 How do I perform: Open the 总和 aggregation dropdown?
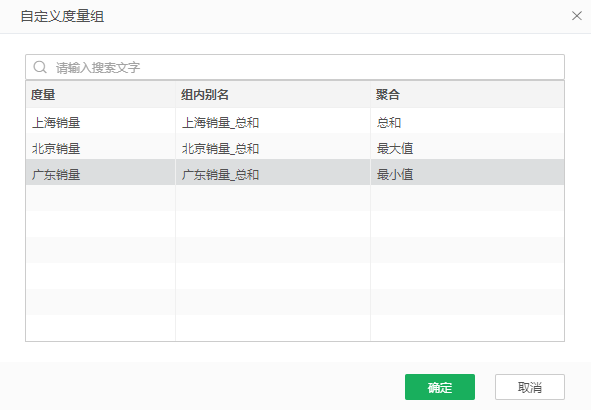coord(467,122)
